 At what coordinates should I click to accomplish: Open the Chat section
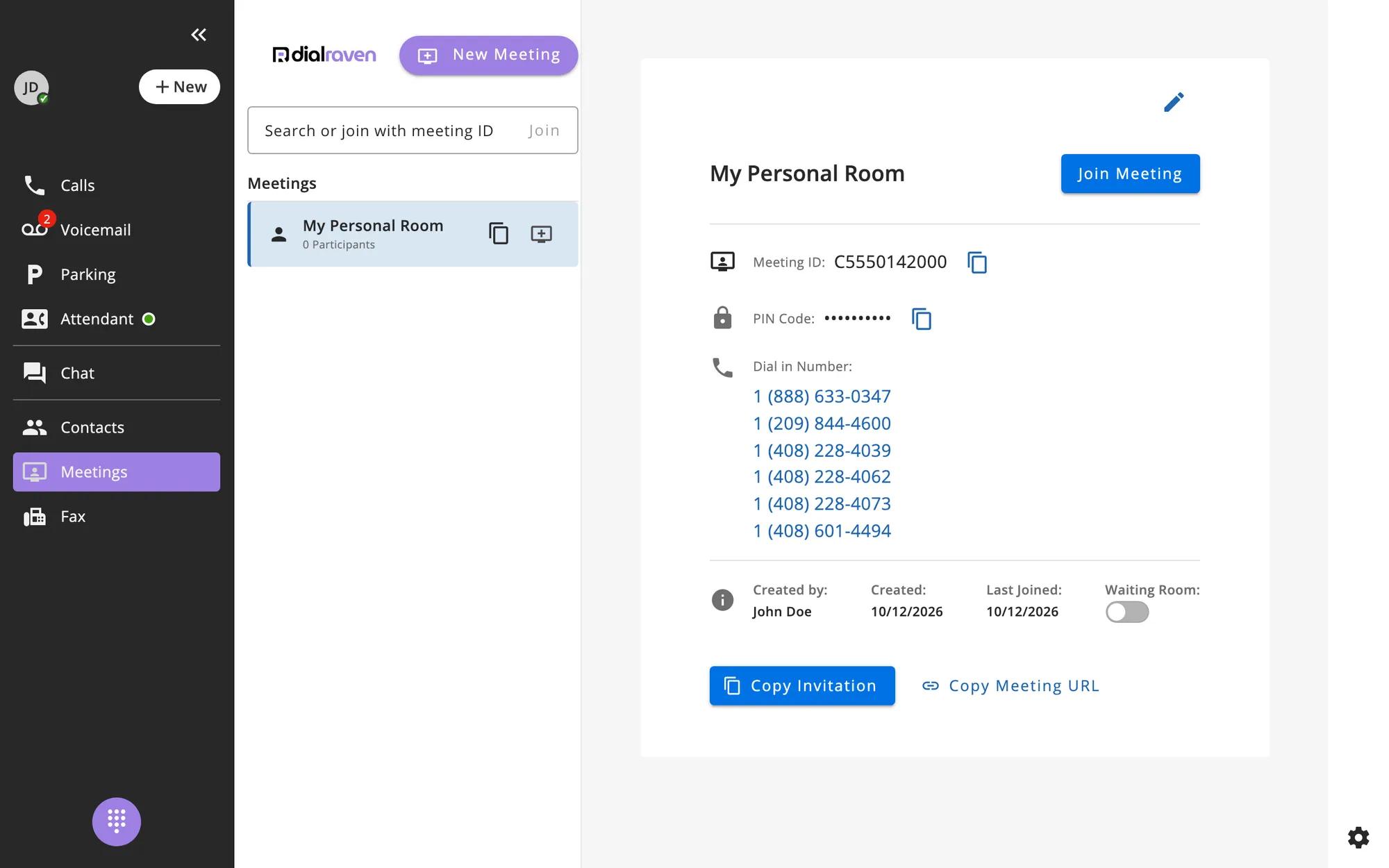click(117, 373)
